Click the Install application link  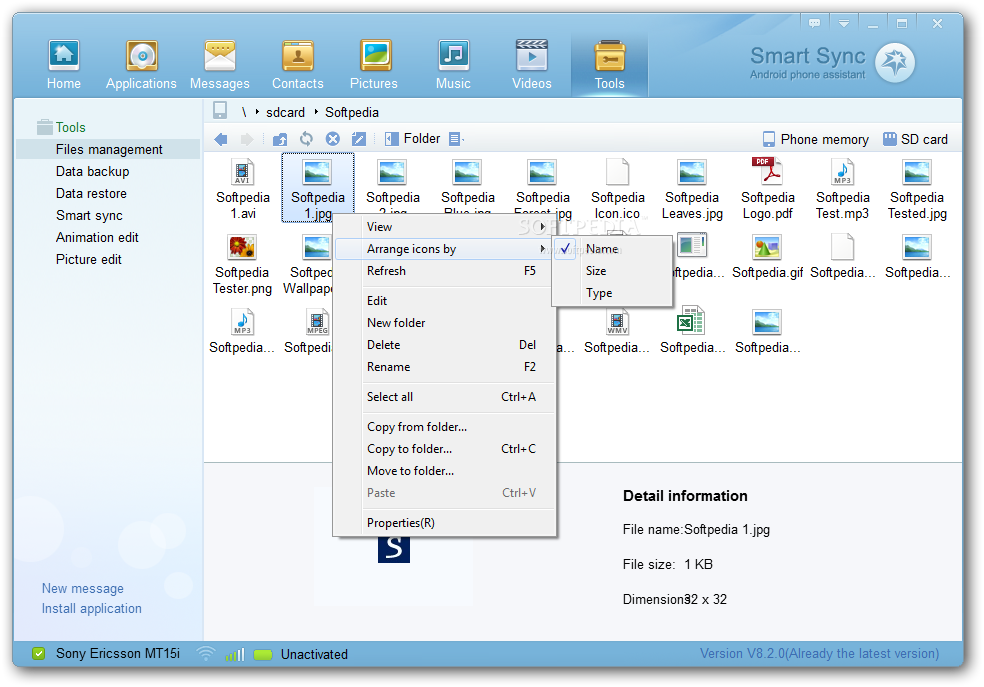[x=92, y=609]
